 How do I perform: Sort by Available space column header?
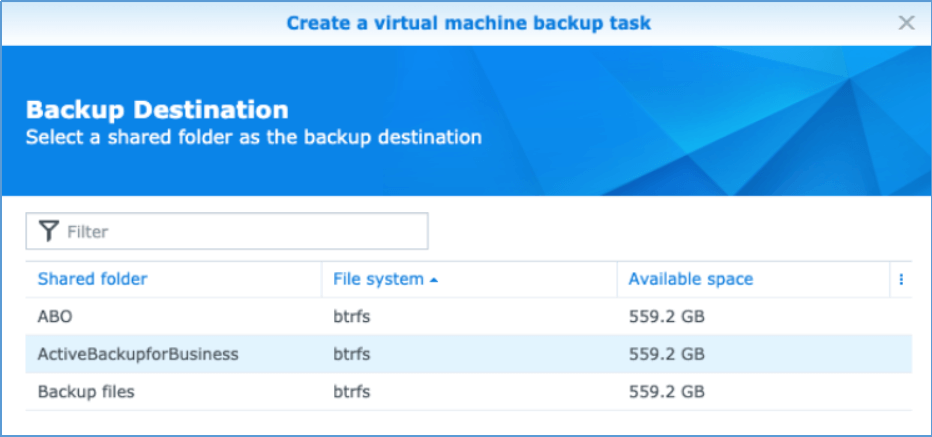pyautogui.click(x=690, y=279)
